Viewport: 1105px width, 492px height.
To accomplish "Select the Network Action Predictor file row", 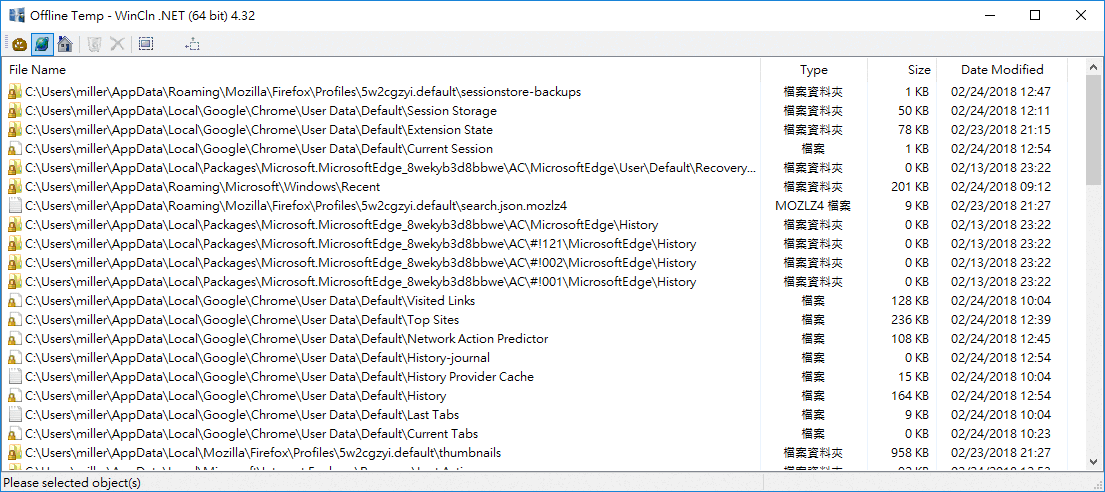I will (x=287, y=339).
